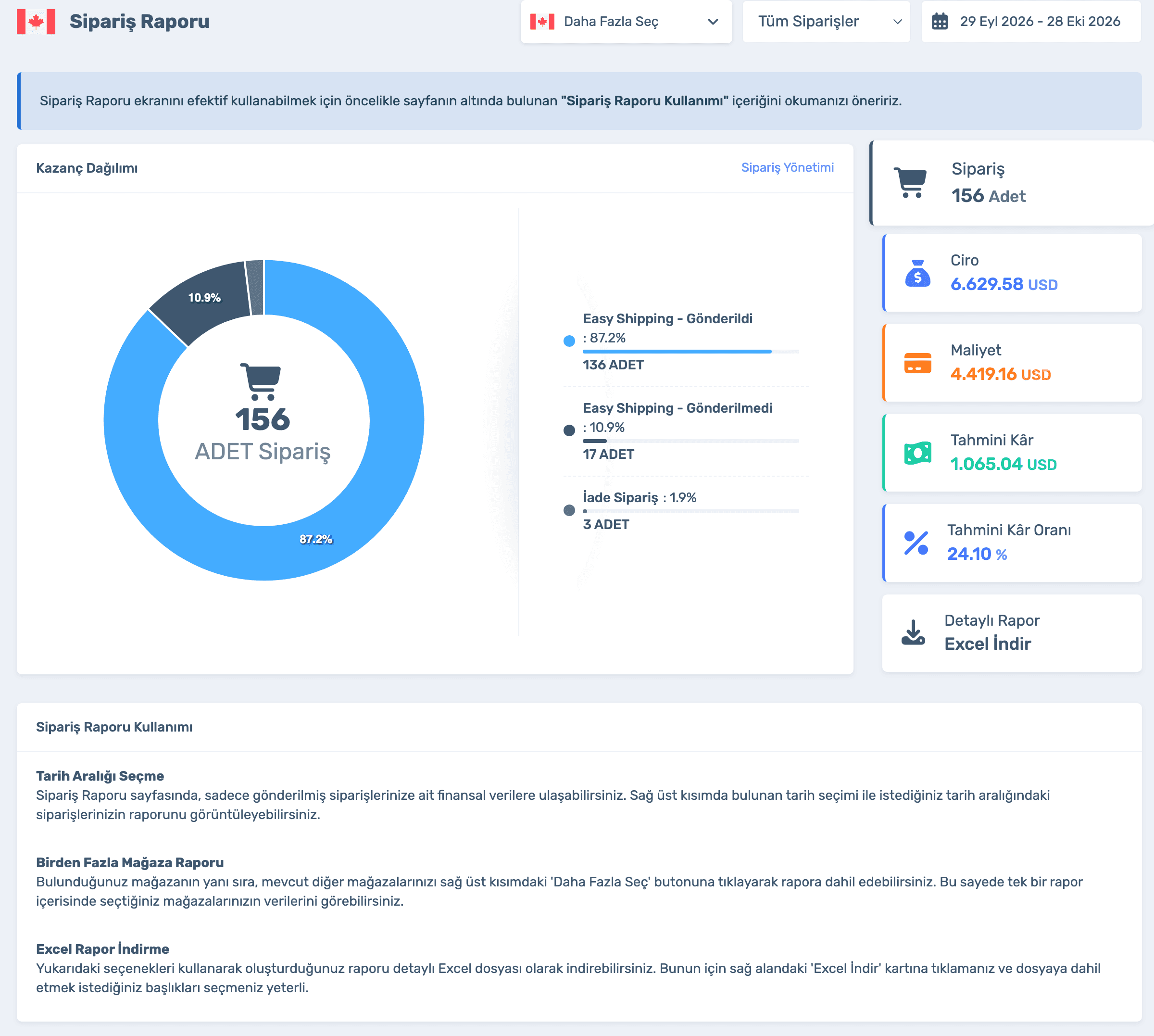The height and width of the screenshot is (1036, 1154).
Task: Click the gray legend dot for İade Sipariş
Action: [x=569, y=510]
